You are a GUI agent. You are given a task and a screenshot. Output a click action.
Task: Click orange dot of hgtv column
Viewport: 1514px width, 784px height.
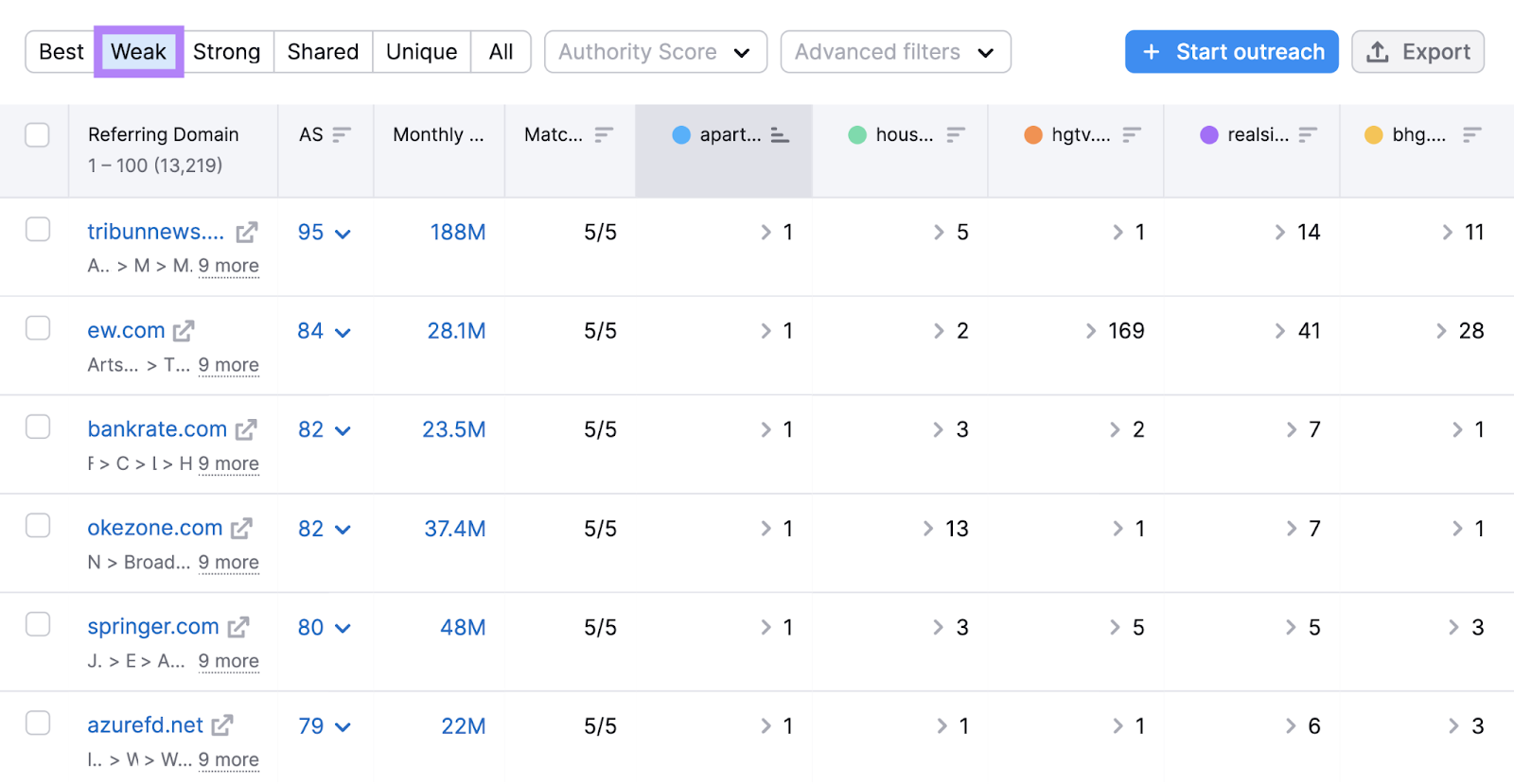1033,134
